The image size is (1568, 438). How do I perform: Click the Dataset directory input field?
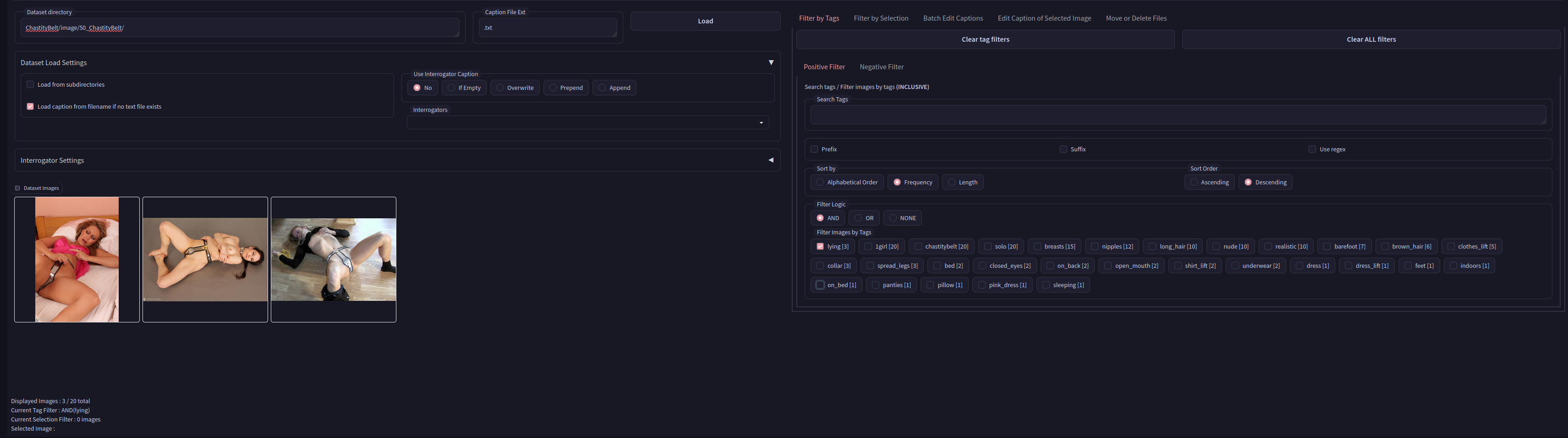click(240, 28)
